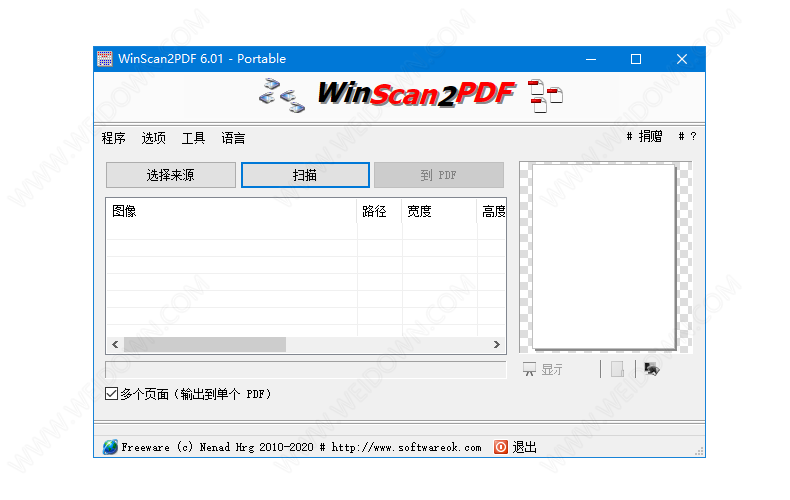The image size is (790, 500).
Task: Open the 工具 menu
Action: click(x=193, y=138)
